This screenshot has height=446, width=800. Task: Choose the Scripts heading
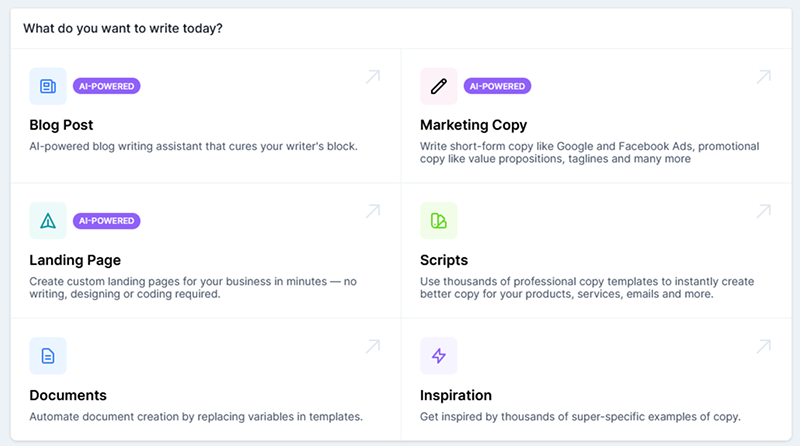(444, 260)
